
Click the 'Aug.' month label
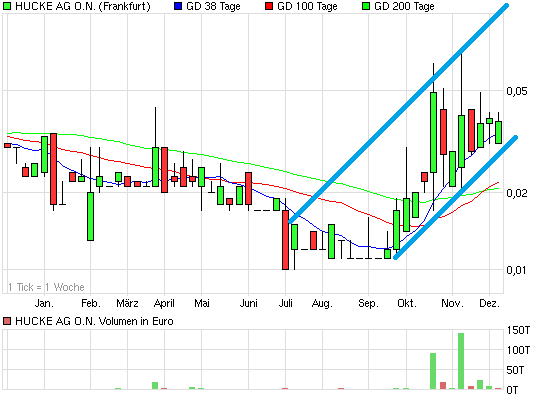pos(322,304)
